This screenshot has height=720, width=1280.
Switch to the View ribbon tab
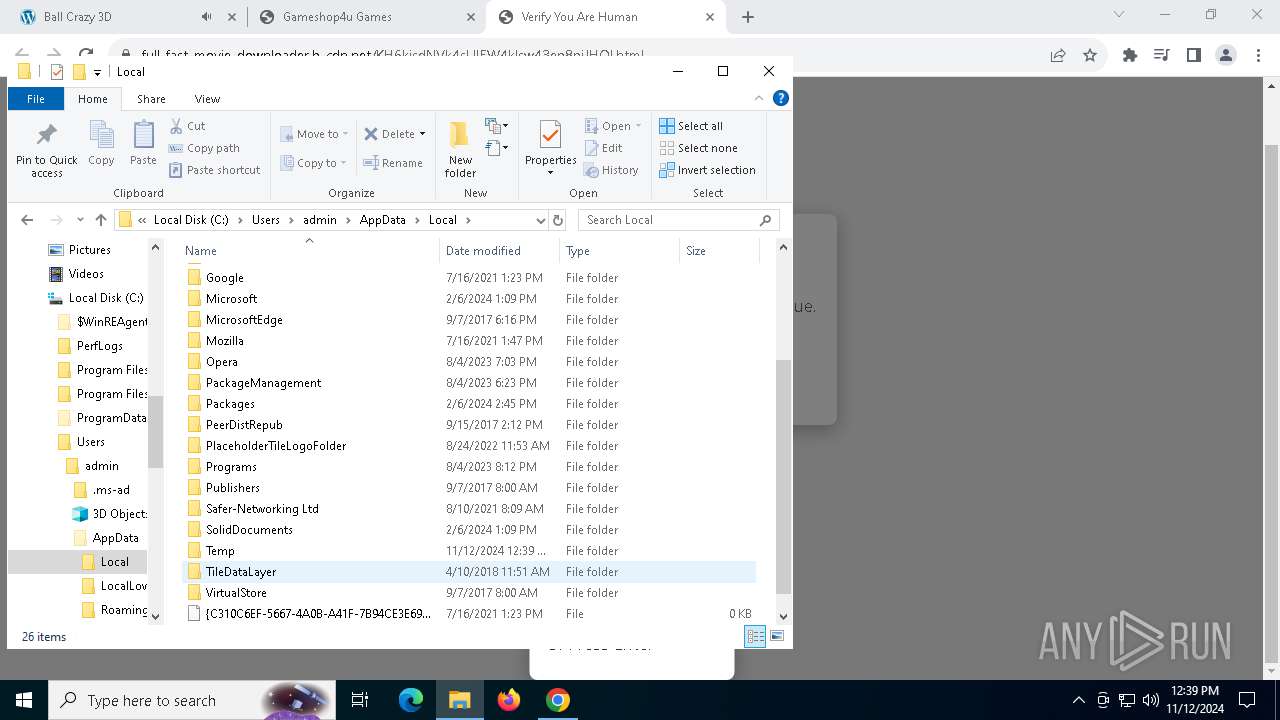(207, 99)
